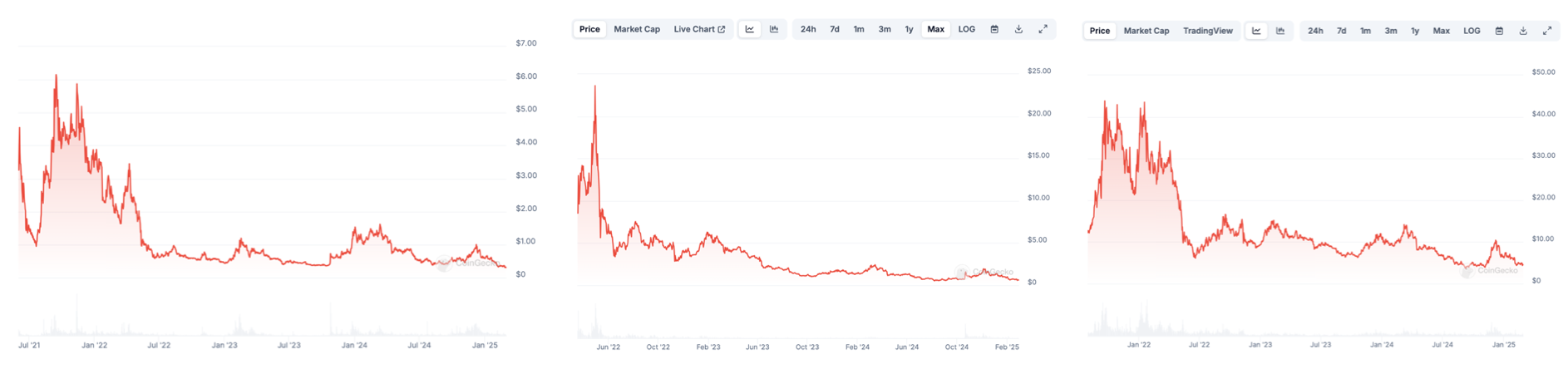The width and height of the screenshot is (1568, 369).
Task: Enable LOG scale in the TradingView toolbar
Action: click(x=1472, y=31)
